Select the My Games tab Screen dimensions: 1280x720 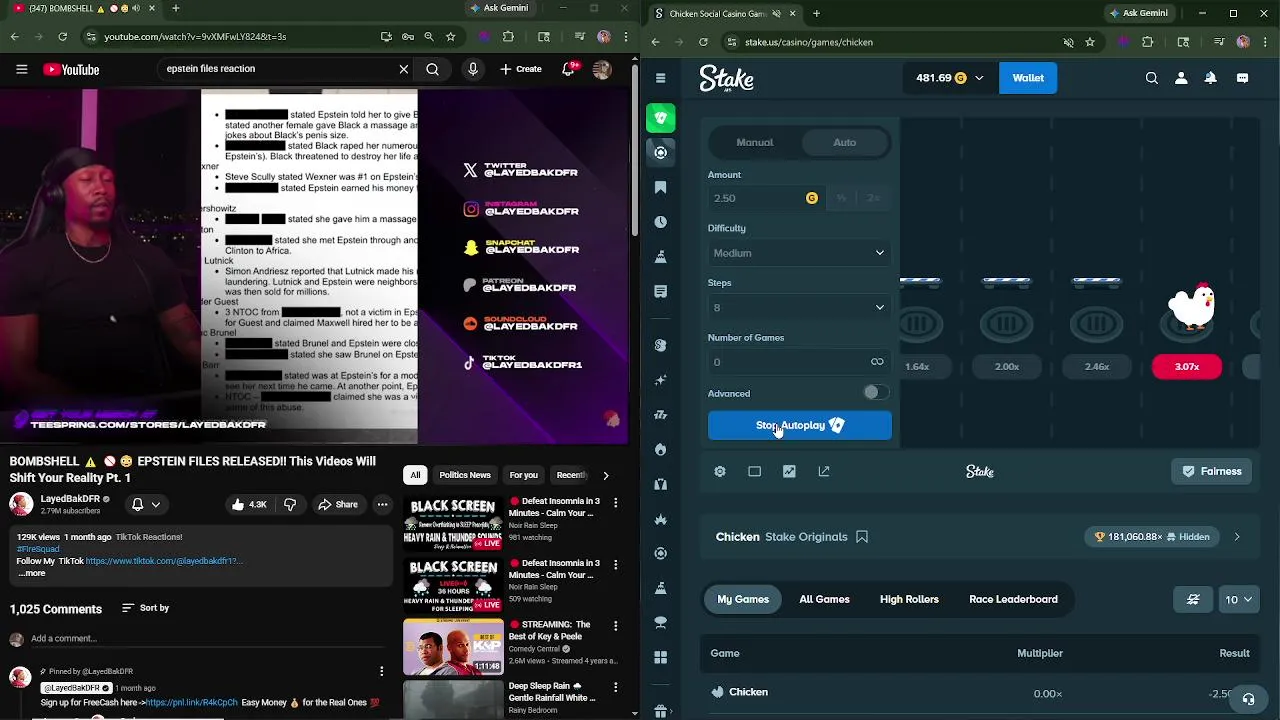[x=743, y=599]
